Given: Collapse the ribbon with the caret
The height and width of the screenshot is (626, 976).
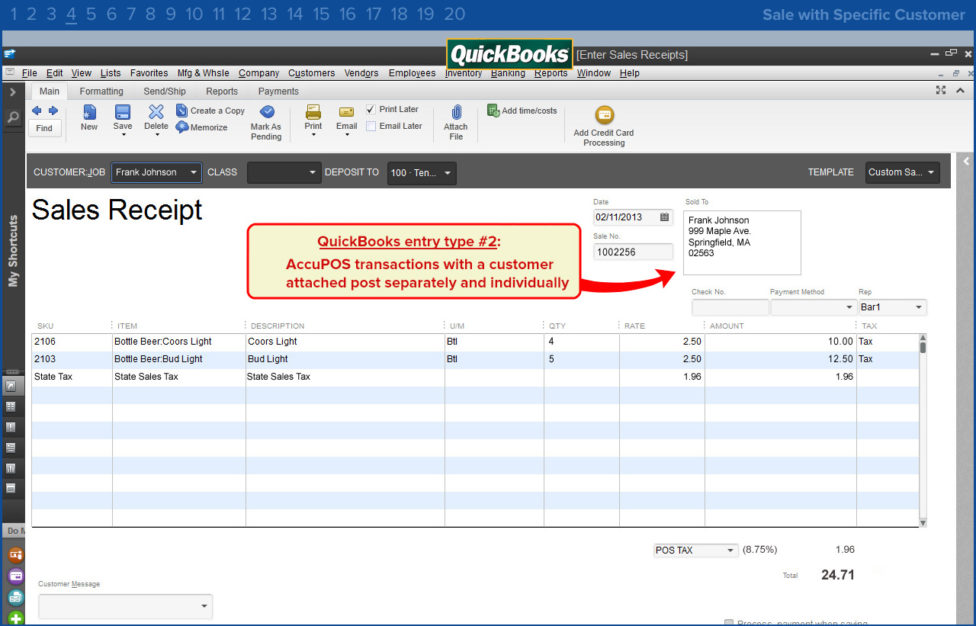Looking at the screenshot, I should click(960, 91).
